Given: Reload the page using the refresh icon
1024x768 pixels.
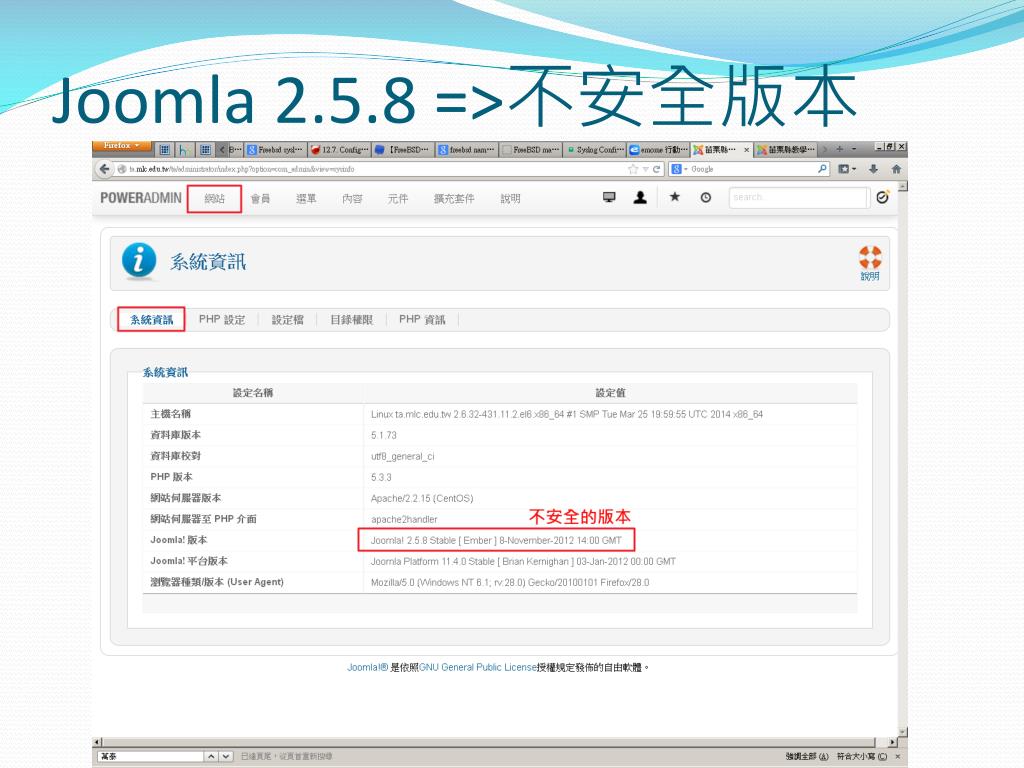Looking at the screenshot, I should tap(656, 169).
